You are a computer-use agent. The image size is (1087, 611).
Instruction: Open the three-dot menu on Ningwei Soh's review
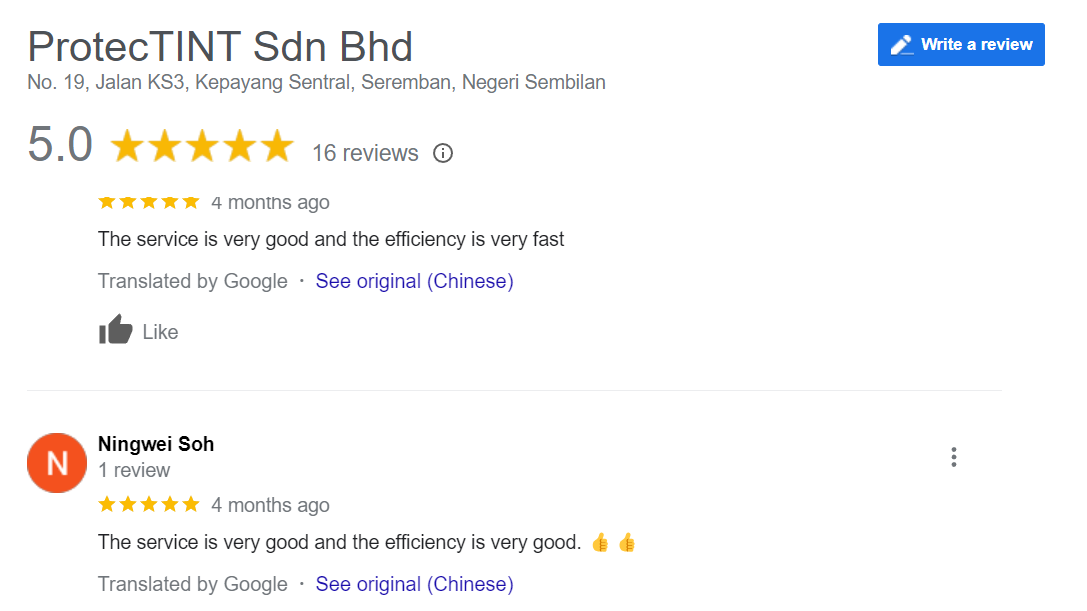[x=953, y=457]
